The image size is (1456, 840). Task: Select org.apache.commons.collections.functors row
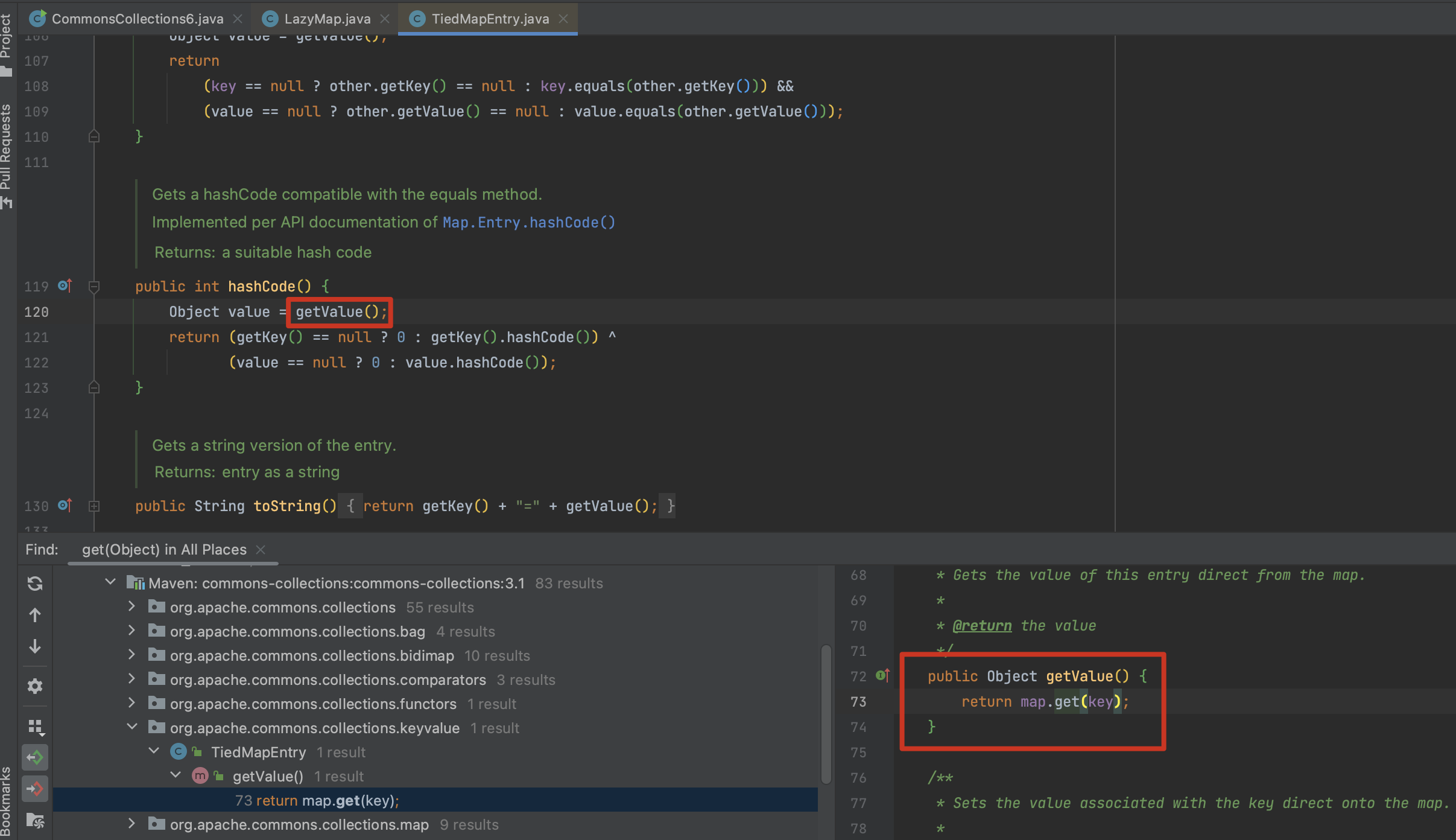(435, 704)
